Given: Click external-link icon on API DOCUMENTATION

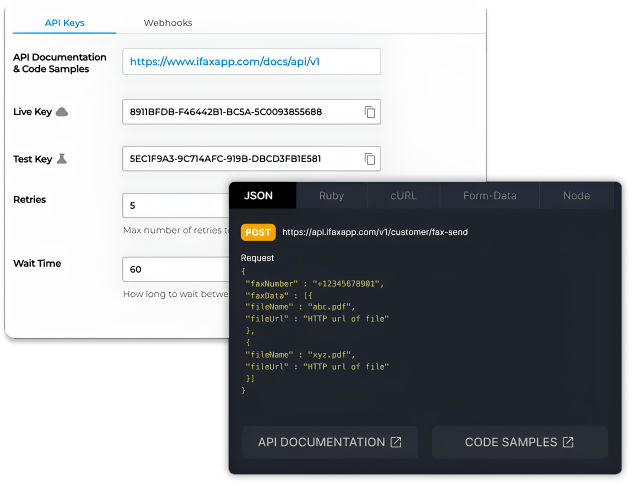Looking at the screenshot, I should click(x=396, y=442).
